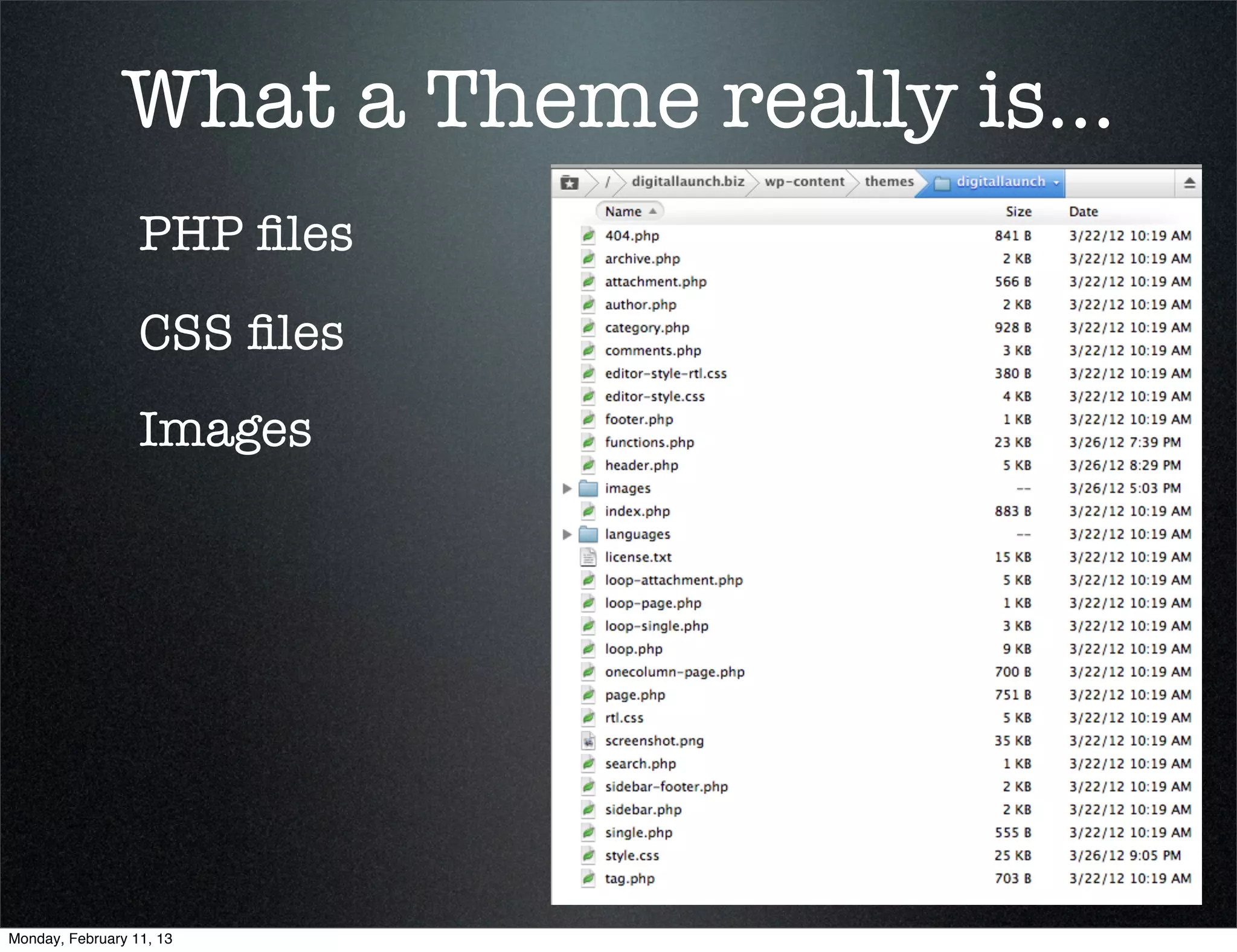
Task: Click the 3/26/12 5:03 PM images folder date
Action: (1125, 488)
